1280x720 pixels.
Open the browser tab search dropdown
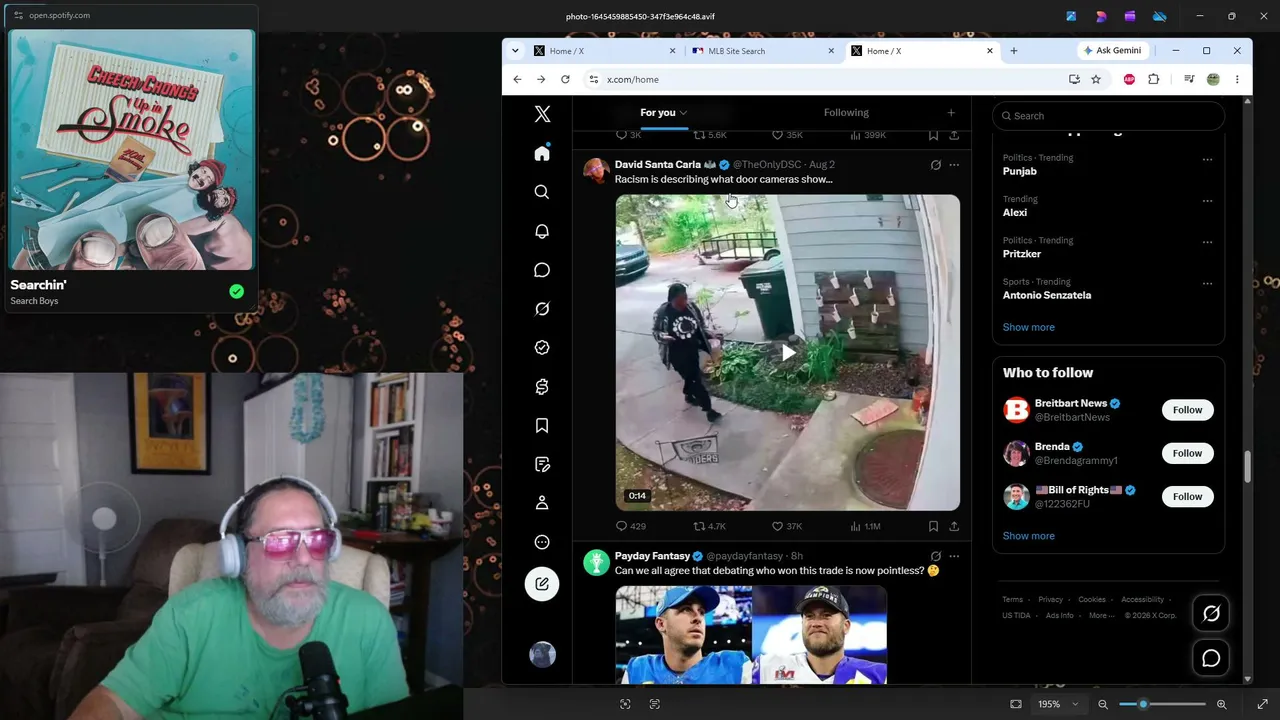point(515,51)
